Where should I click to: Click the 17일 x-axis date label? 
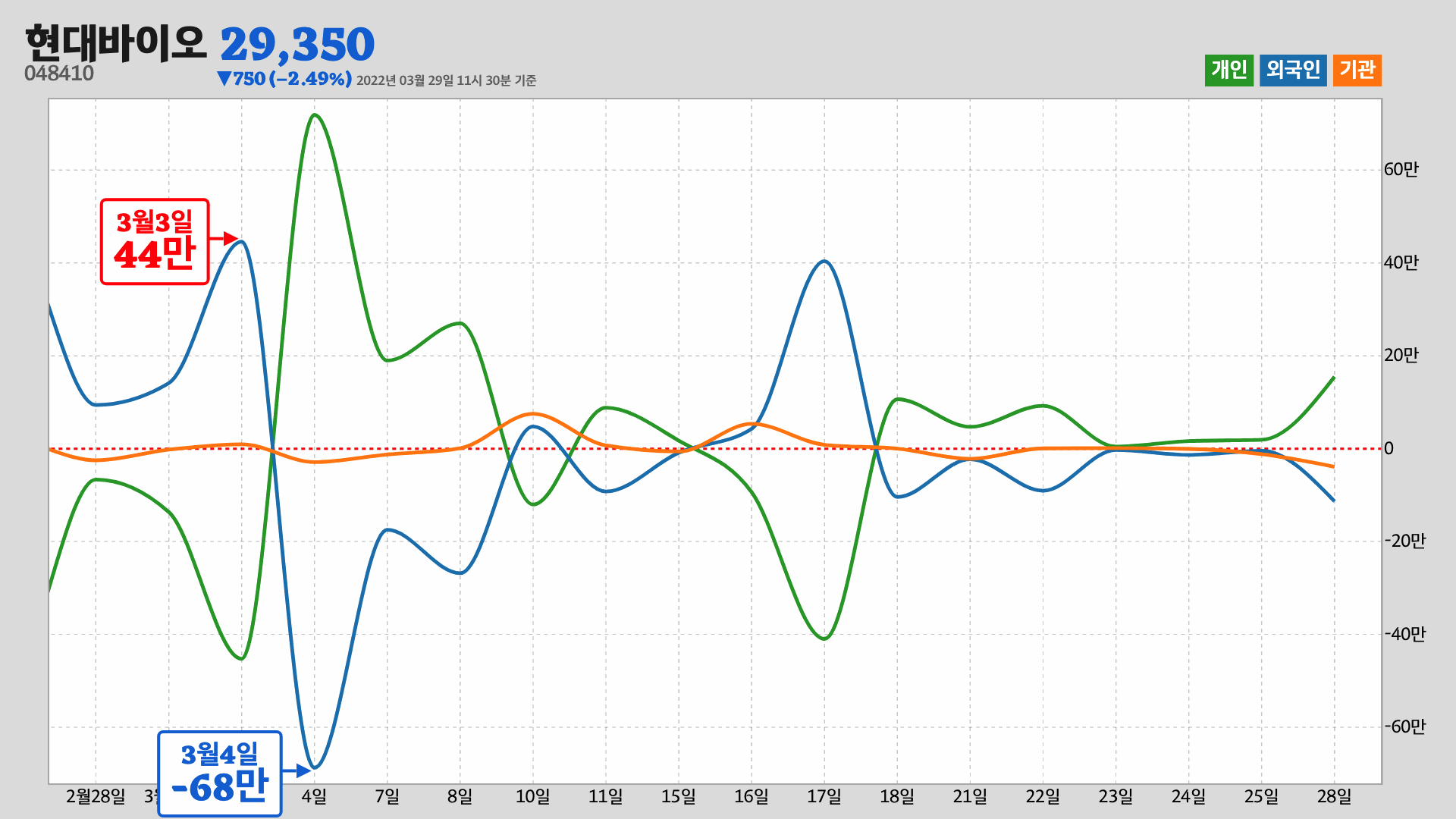coord(824,797)
